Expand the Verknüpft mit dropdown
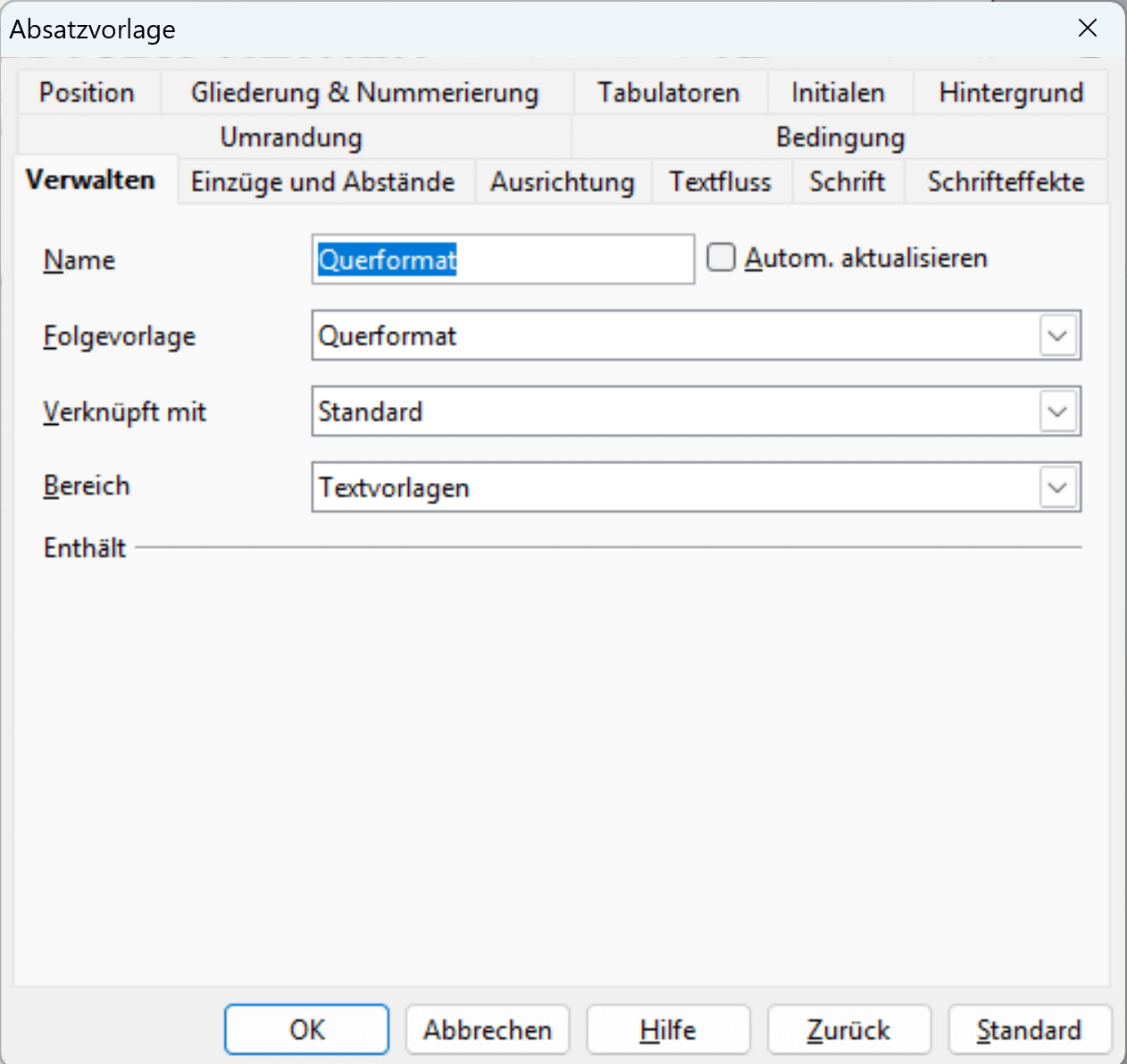The image size is (1127, 1064). pos(1057,411)
